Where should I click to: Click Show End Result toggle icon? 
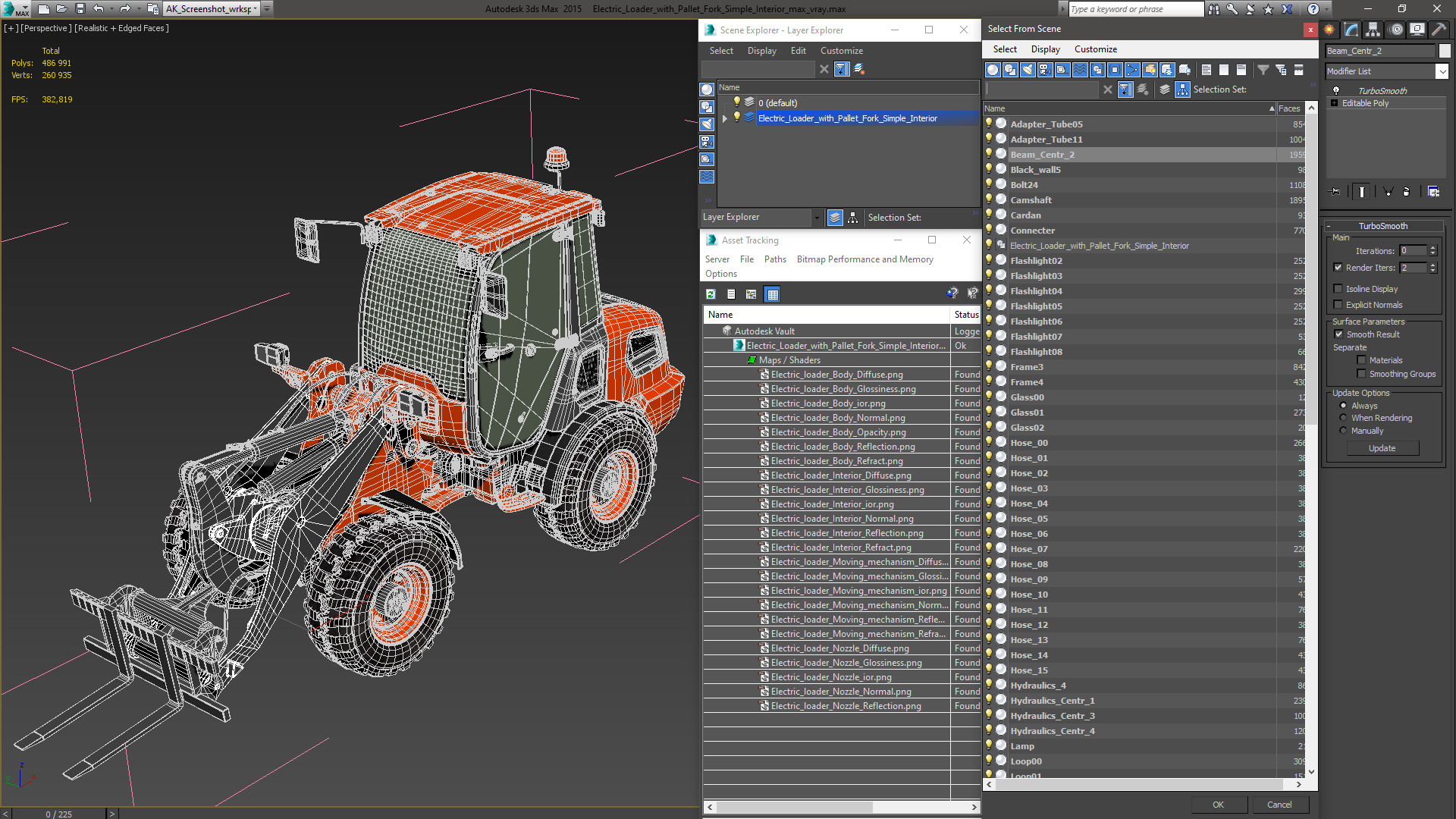1362,192
